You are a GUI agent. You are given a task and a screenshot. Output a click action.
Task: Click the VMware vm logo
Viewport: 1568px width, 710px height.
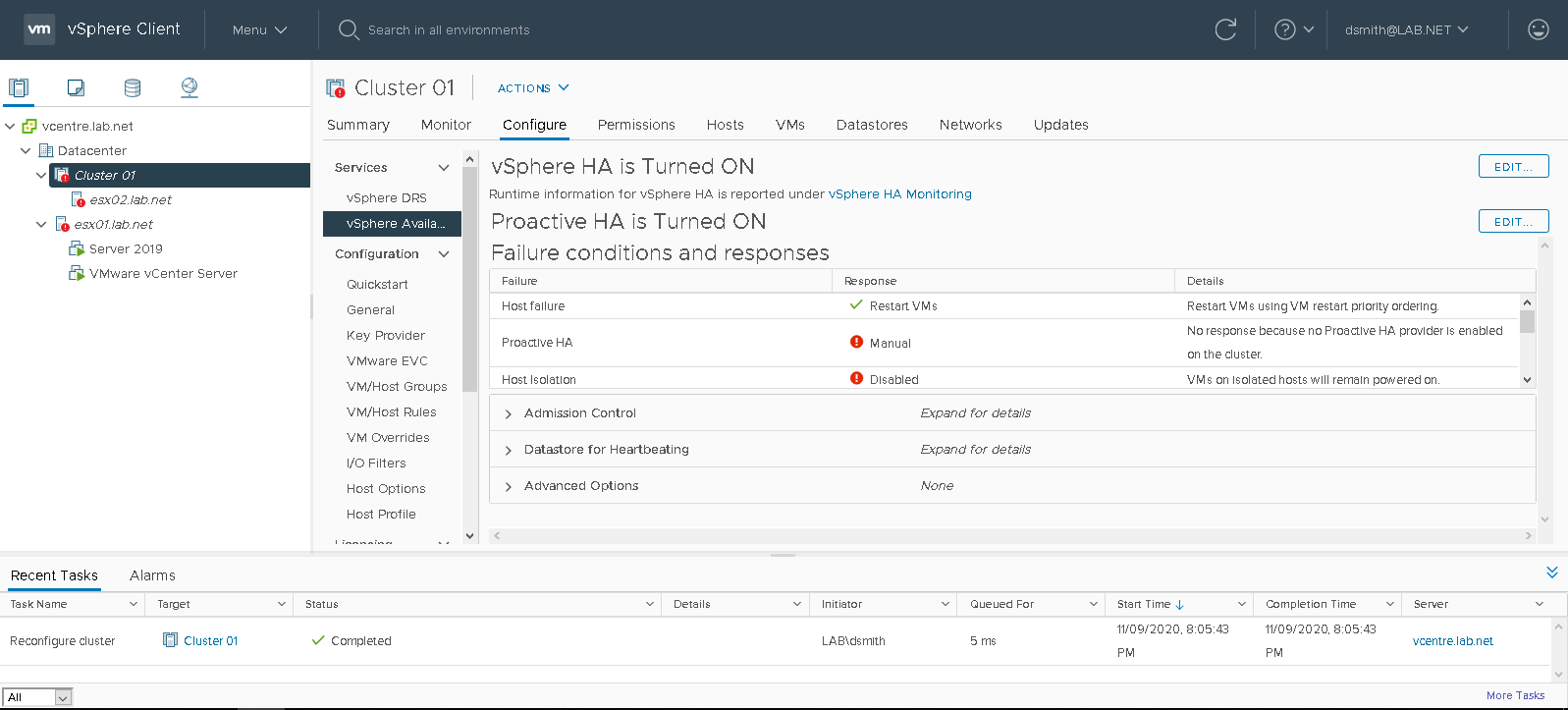[39, 29]
